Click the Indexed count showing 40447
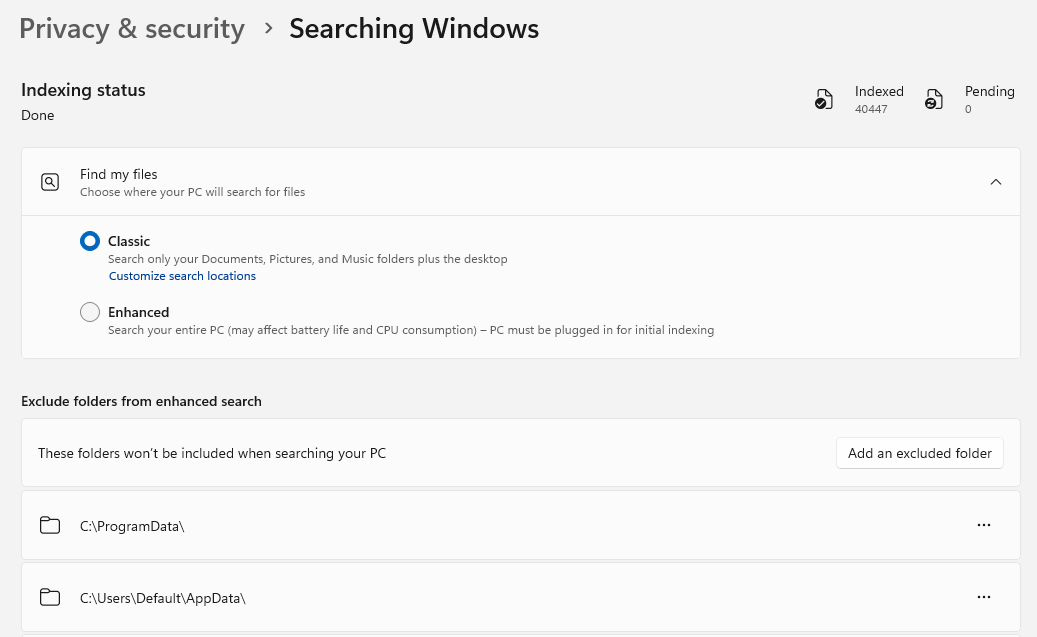This screenshot has height=637, width=1037. coord(871,109)
